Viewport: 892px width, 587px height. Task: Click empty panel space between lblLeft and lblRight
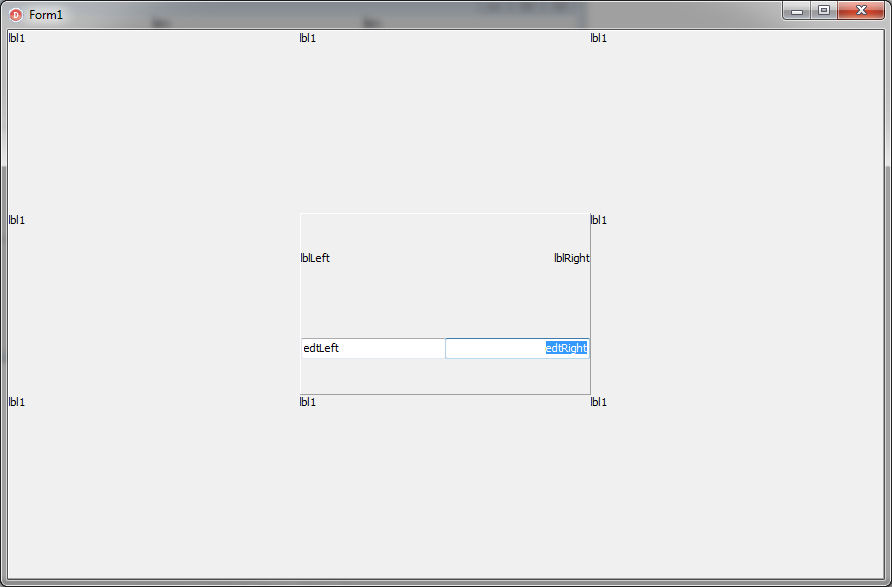point(440,258)
